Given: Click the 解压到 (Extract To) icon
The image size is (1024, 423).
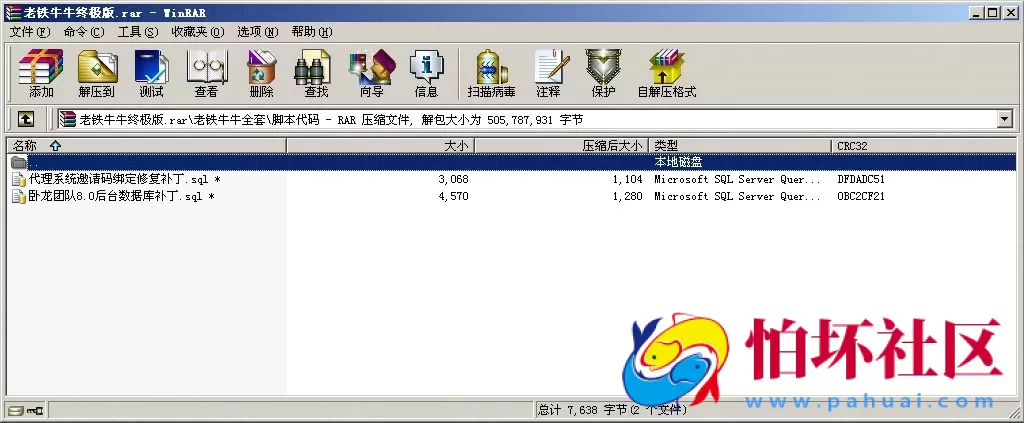Looking at the screenshot, I should 97,73.
